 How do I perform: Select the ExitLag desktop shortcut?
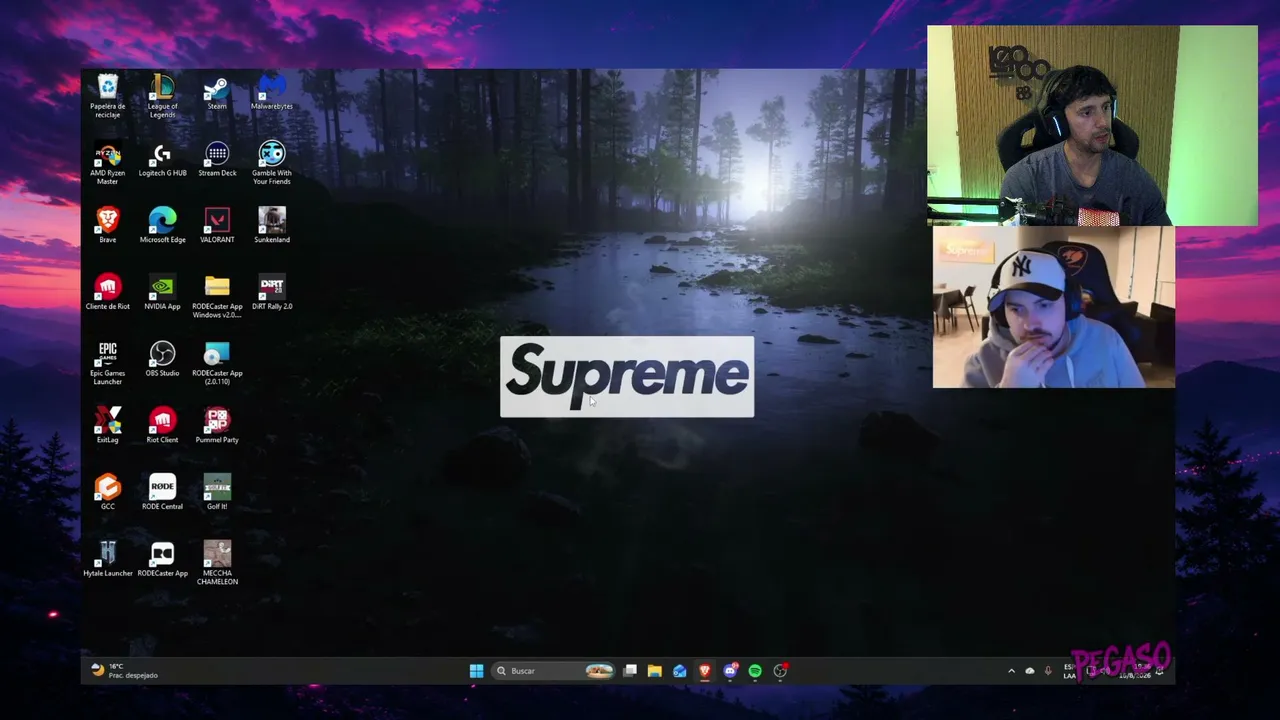[x=107, y=426]
